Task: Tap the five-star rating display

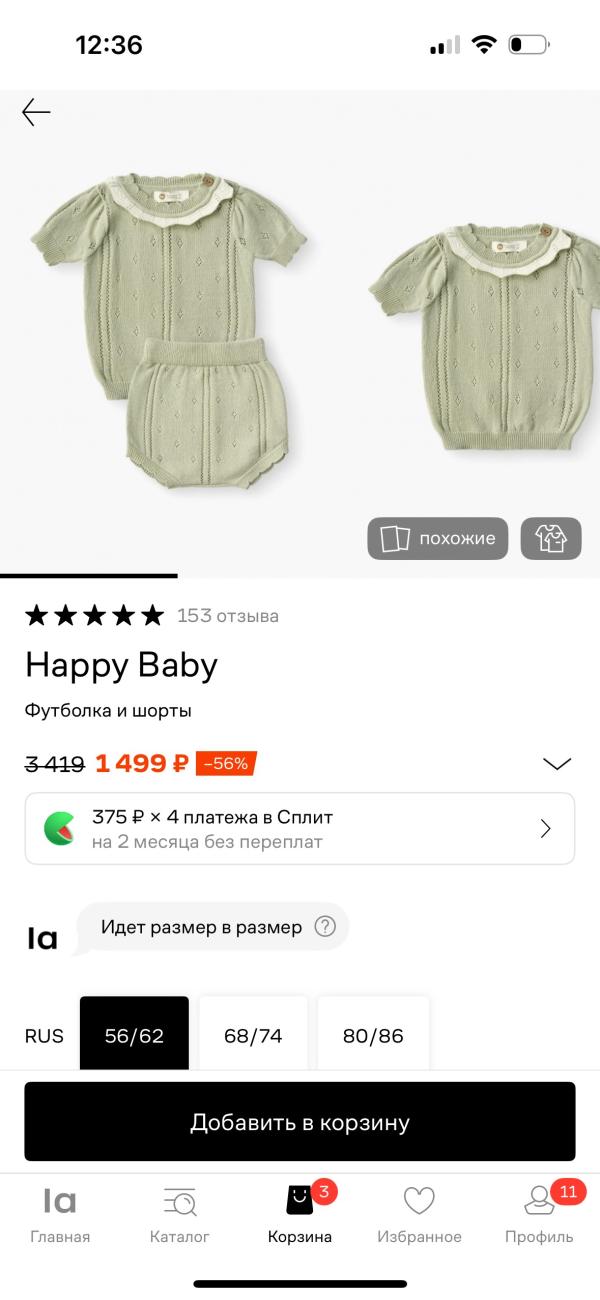Action: click(94, 615)
